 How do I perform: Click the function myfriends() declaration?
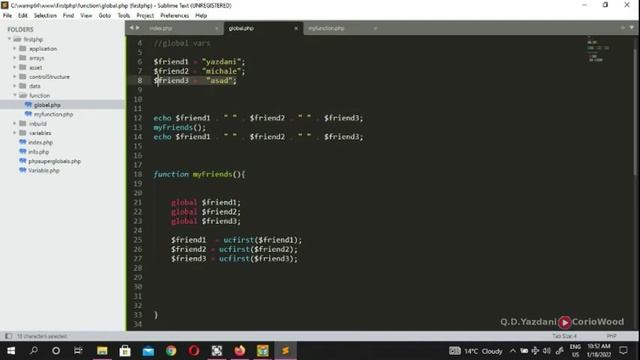pyautogui.click(x=199, y=174)
